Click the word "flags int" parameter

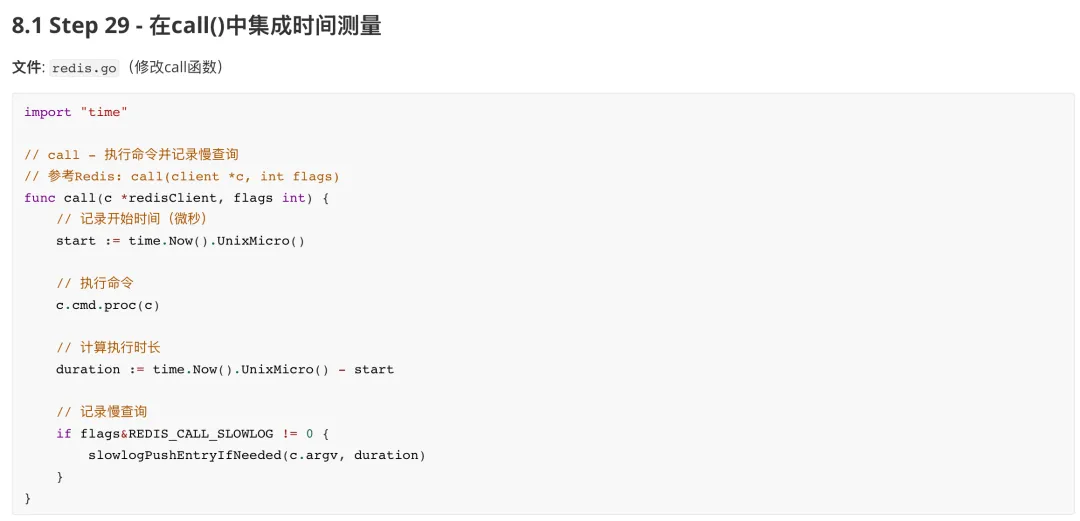click(x=269, y=198)
